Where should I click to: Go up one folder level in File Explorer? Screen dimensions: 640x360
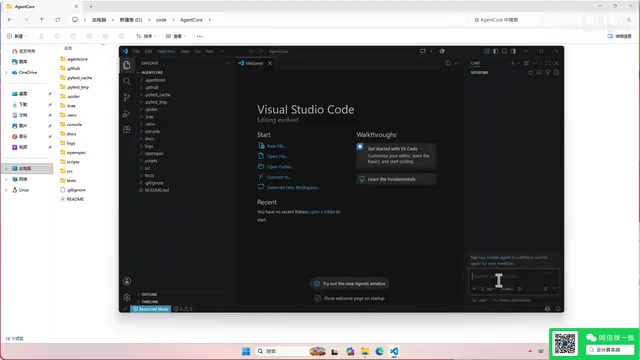42,20
